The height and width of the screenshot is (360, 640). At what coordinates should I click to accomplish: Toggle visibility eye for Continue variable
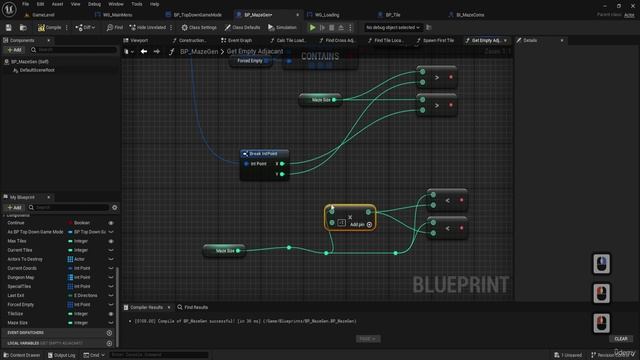(111, 223)
